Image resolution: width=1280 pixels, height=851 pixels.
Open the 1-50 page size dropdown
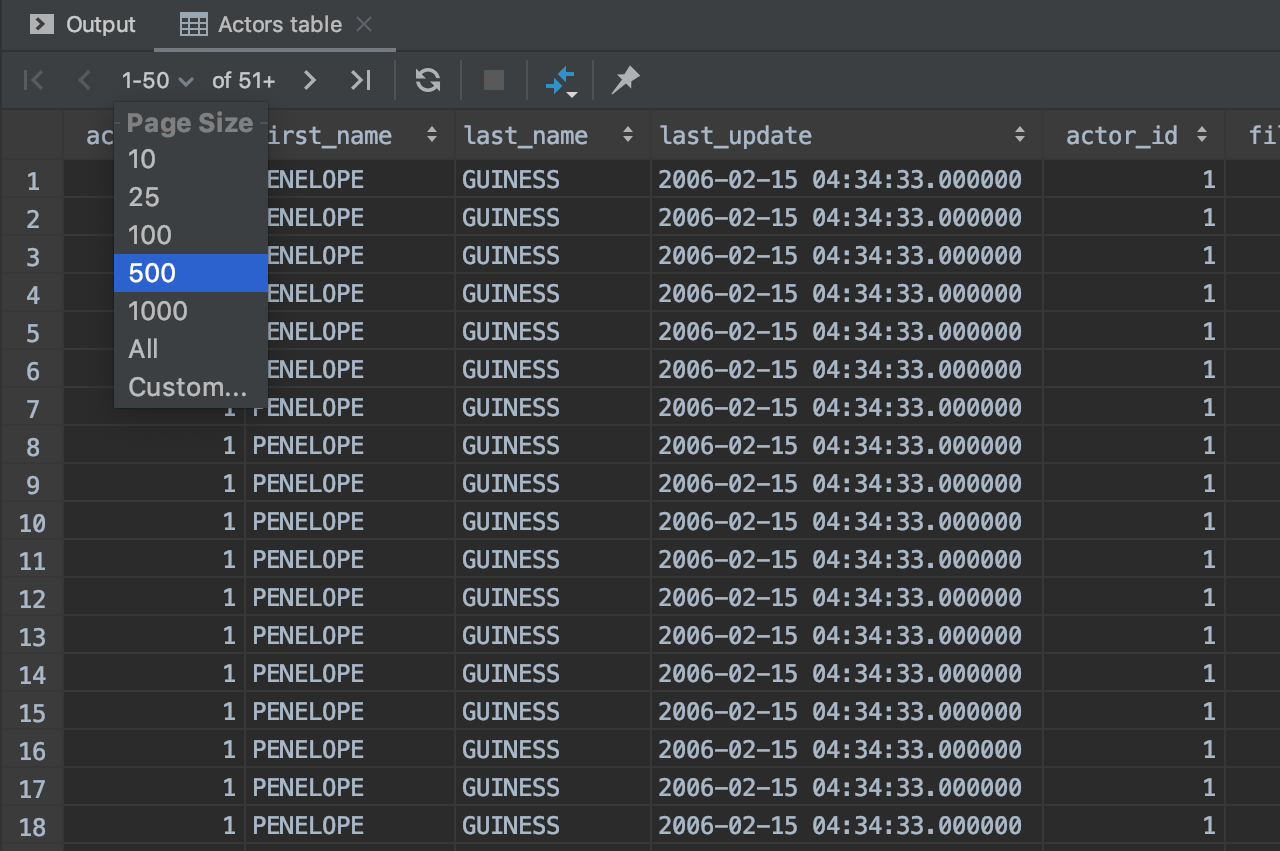(x=157, y=80)
